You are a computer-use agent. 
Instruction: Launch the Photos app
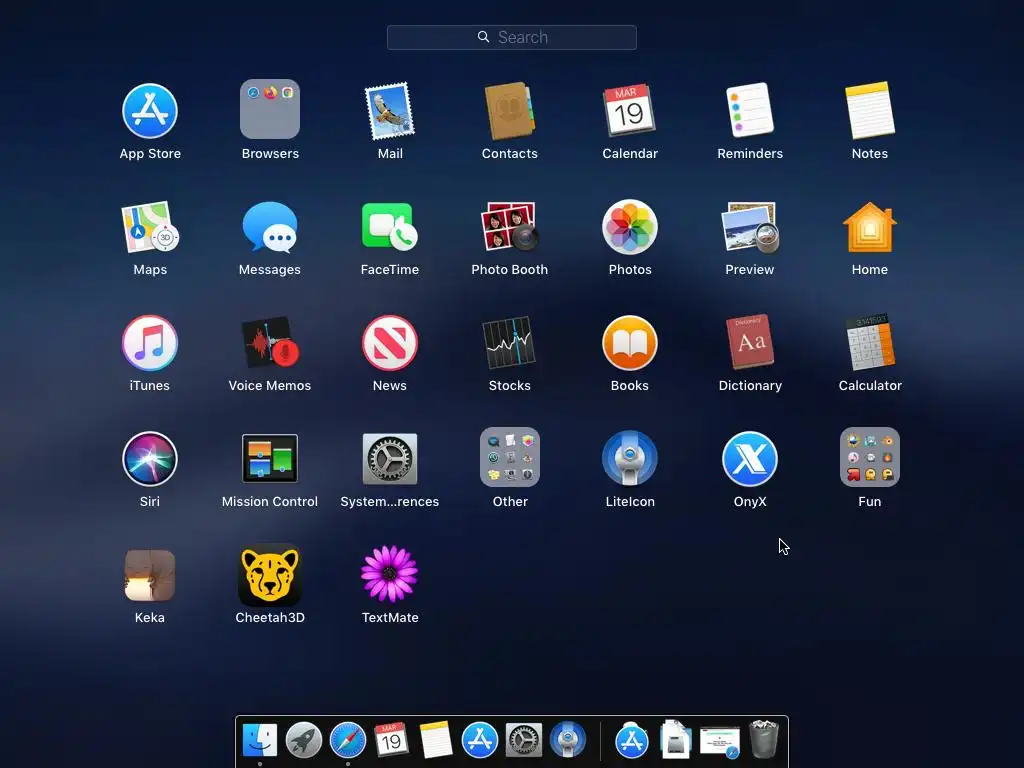[x=630, y=227]
